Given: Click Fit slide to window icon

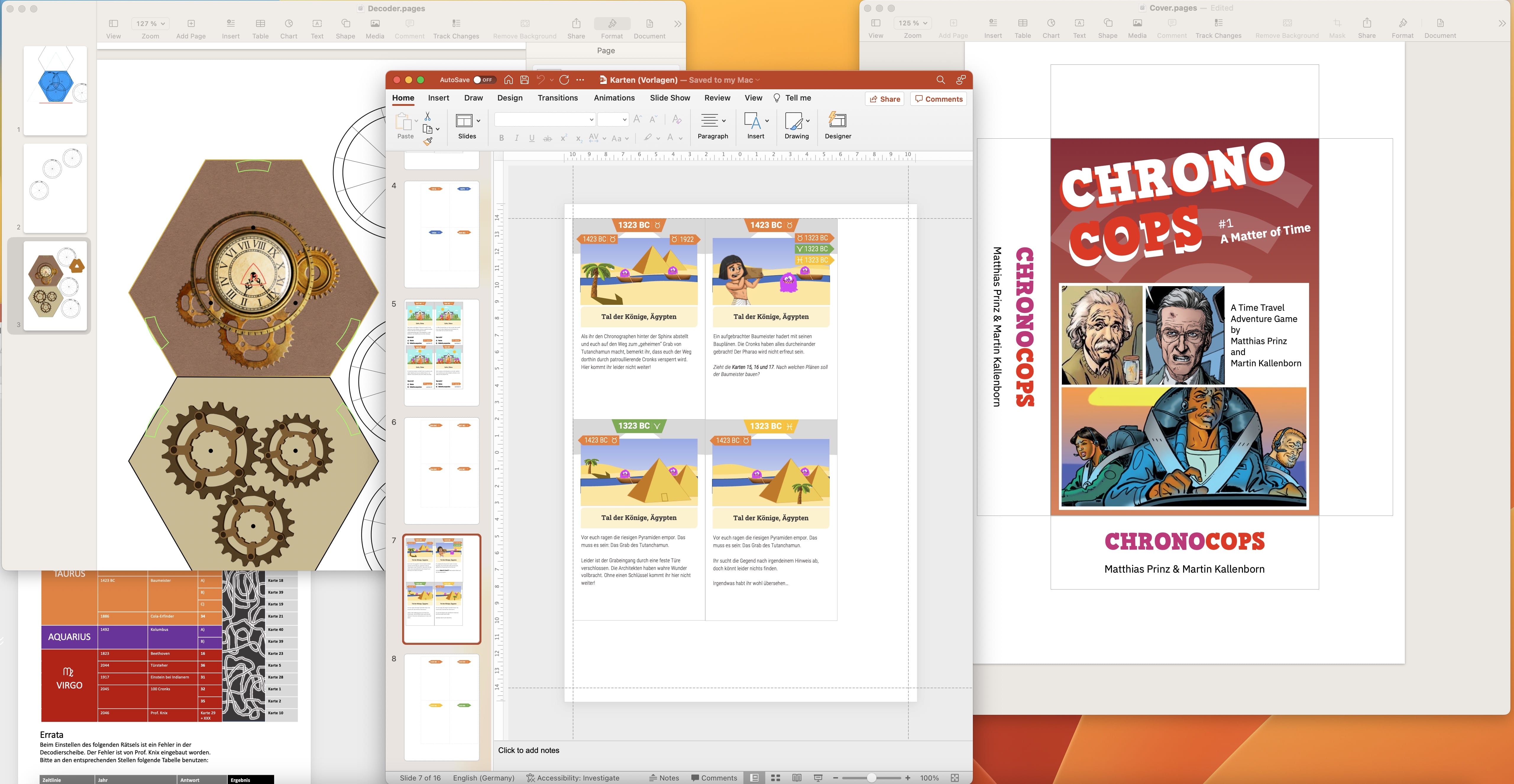Looking at the screenshot, I should coord(955,777).
